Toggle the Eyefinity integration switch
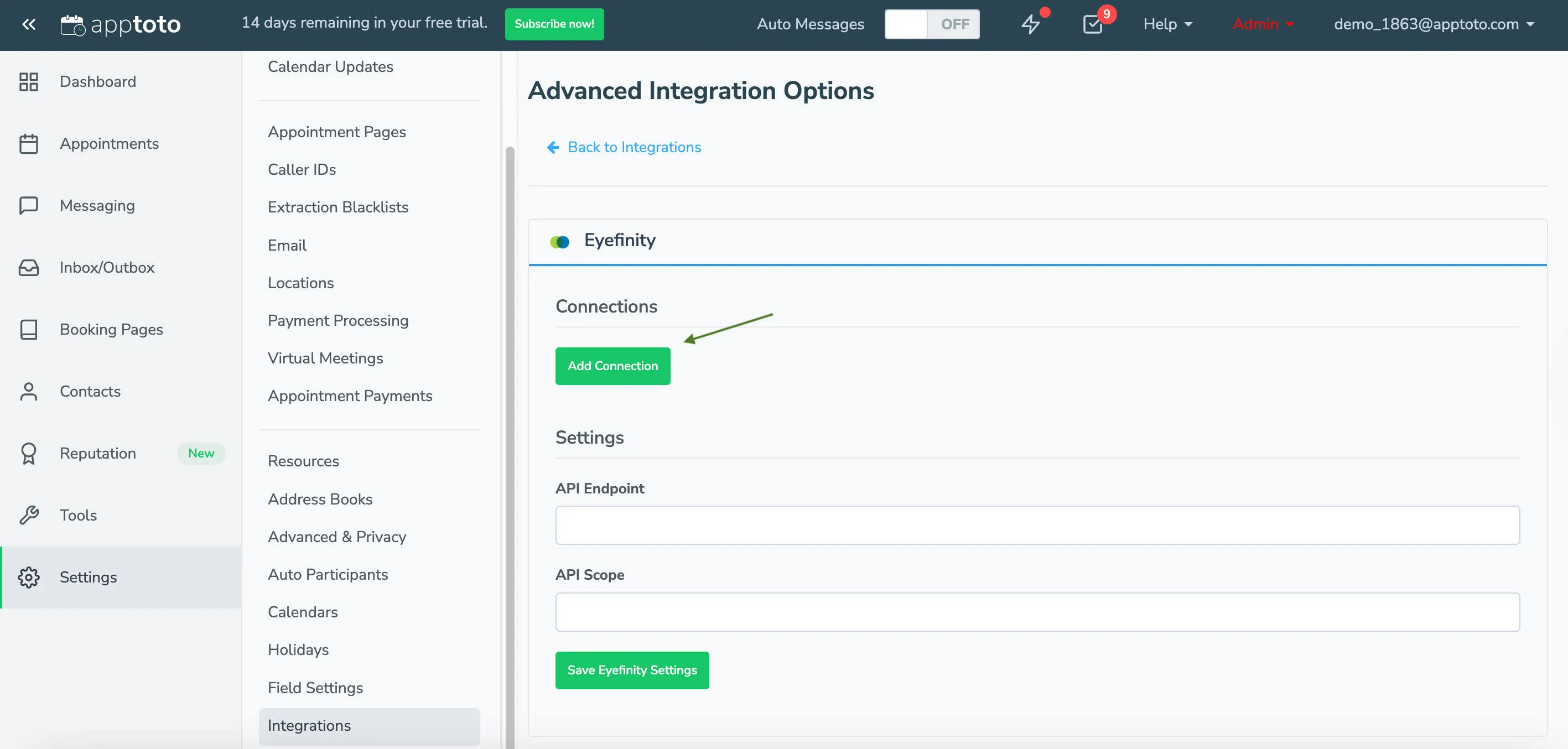1568x749 pixels. (x=559, y=241)
